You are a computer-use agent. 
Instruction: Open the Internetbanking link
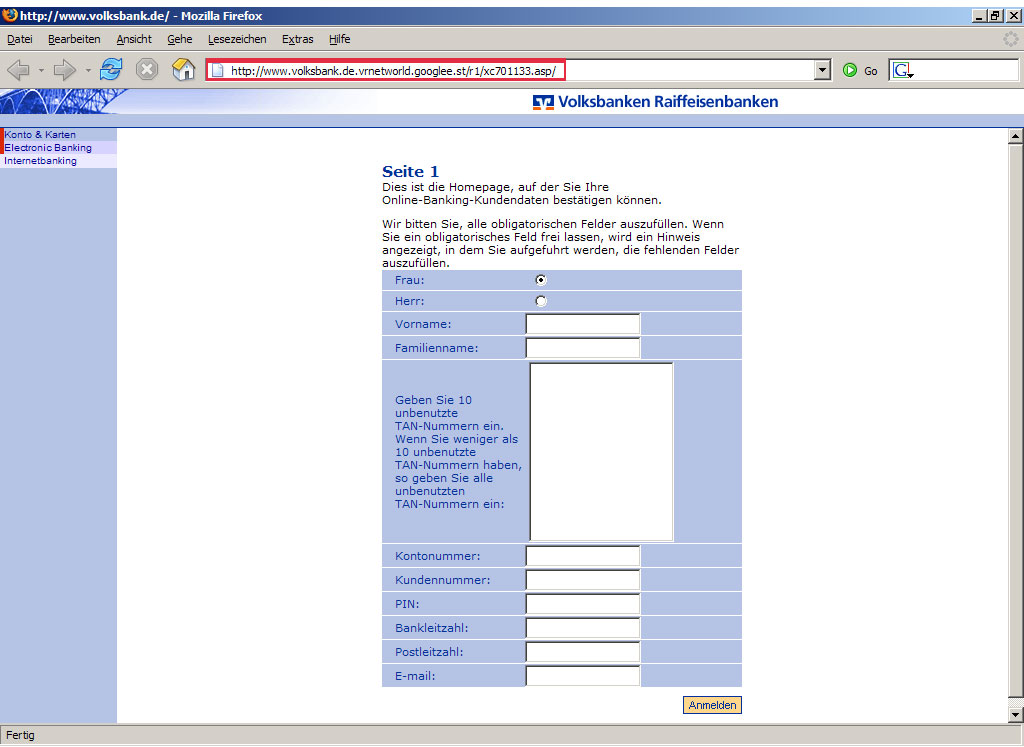40,161
